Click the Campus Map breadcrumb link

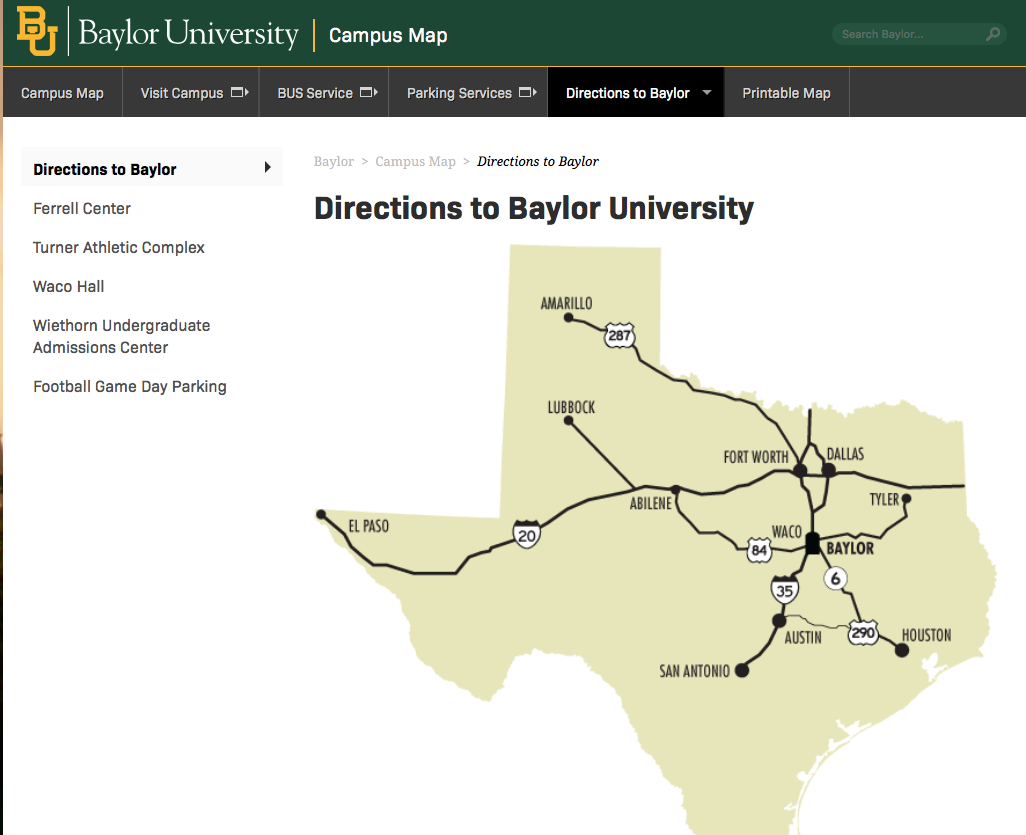click(x=416, y=161)
